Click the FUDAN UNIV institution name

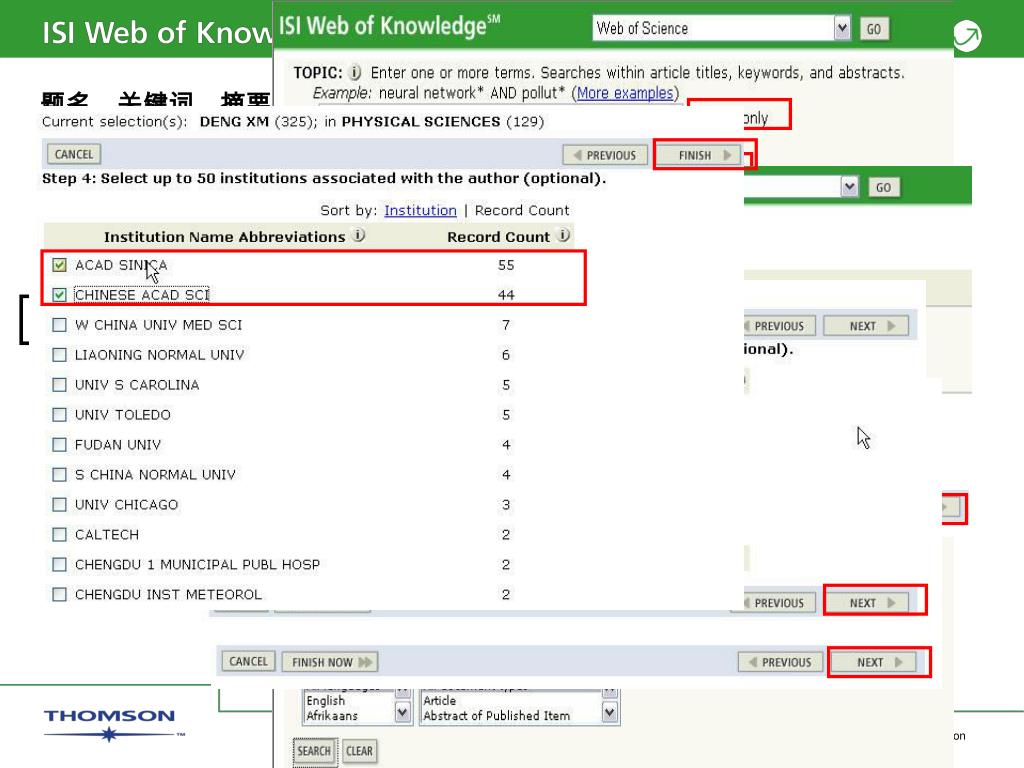click(118, 445)
